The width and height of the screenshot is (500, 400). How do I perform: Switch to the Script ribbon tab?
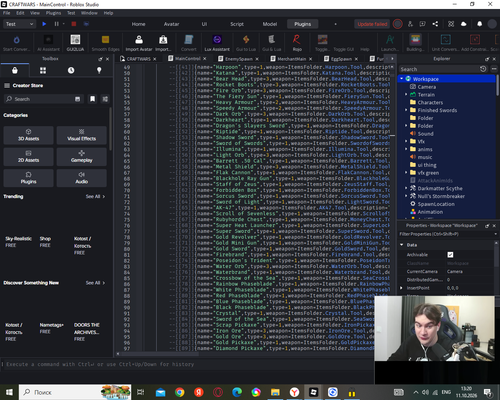237,24
